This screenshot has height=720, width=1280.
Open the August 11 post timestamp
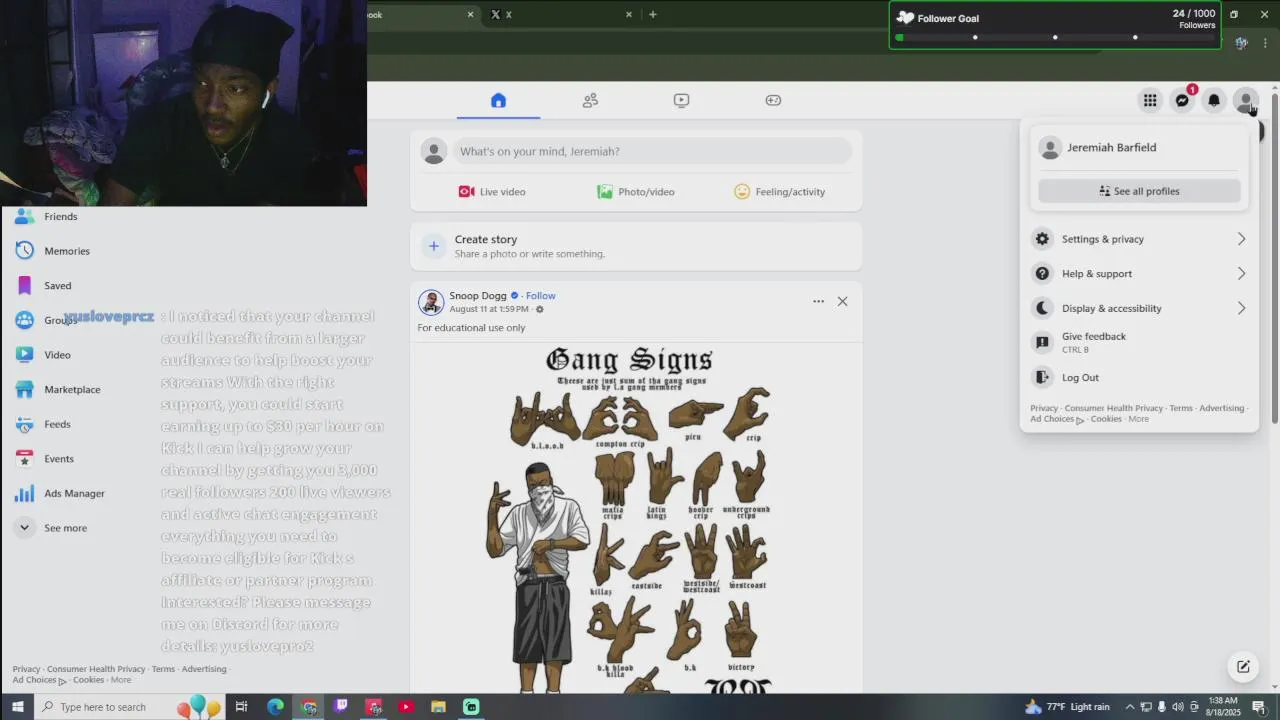489,309
